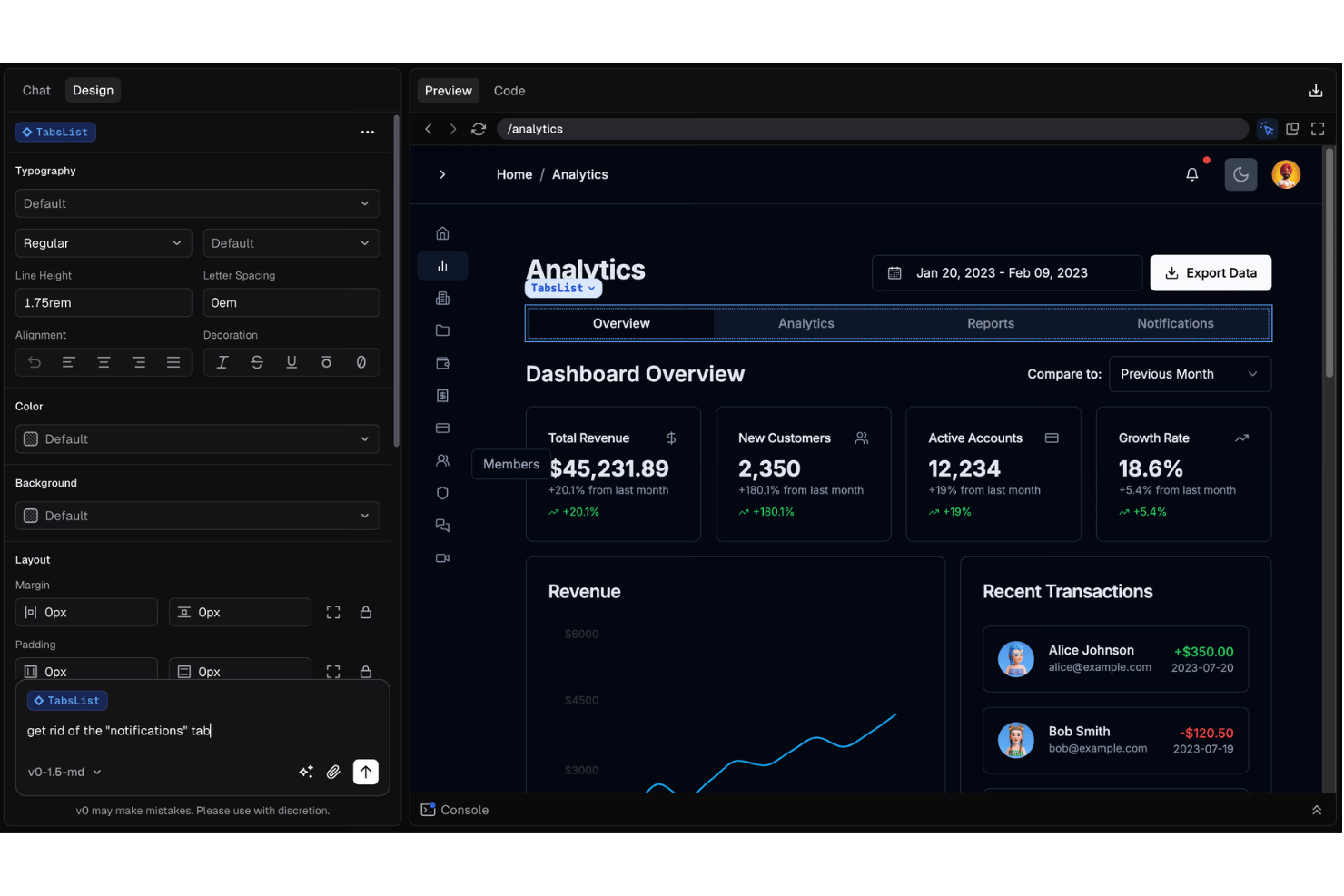Refresh the preview page
The image size is (1344, 896).
[x=479, y=129]
